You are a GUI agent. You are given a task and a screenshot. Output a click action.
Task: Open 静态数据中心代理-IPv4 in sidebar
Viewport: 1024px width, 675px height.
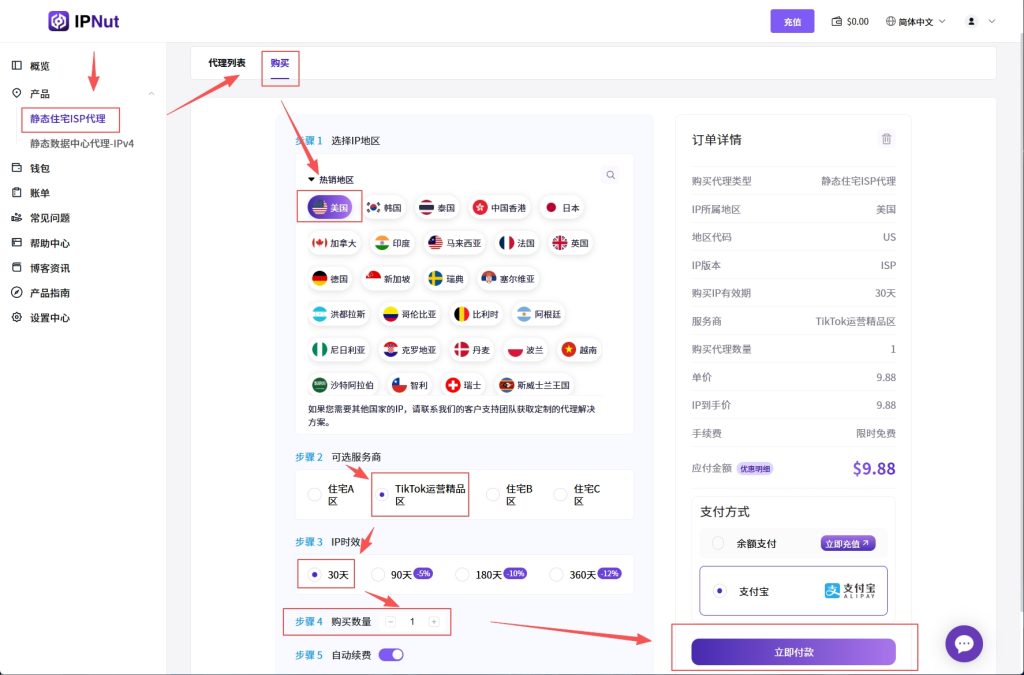click(82, 143)
